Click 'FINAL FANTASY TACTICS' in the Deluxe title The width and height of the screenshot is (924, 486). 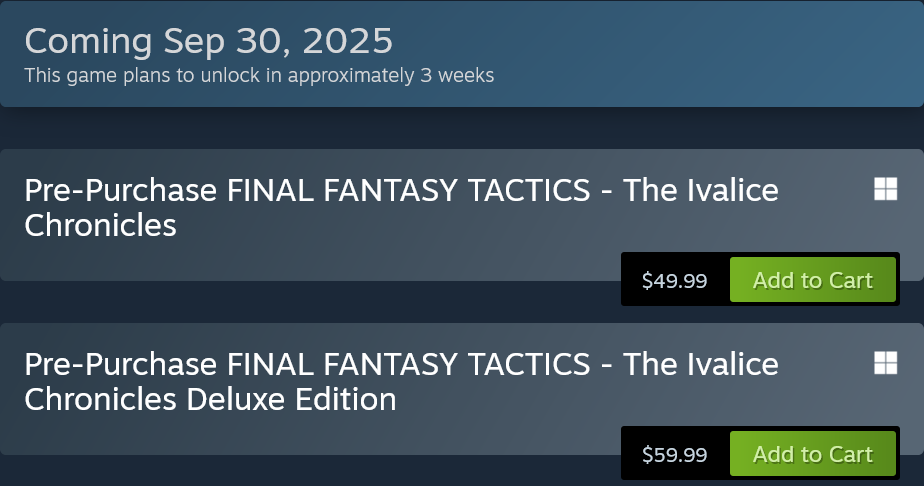click(x=408, y=364)
